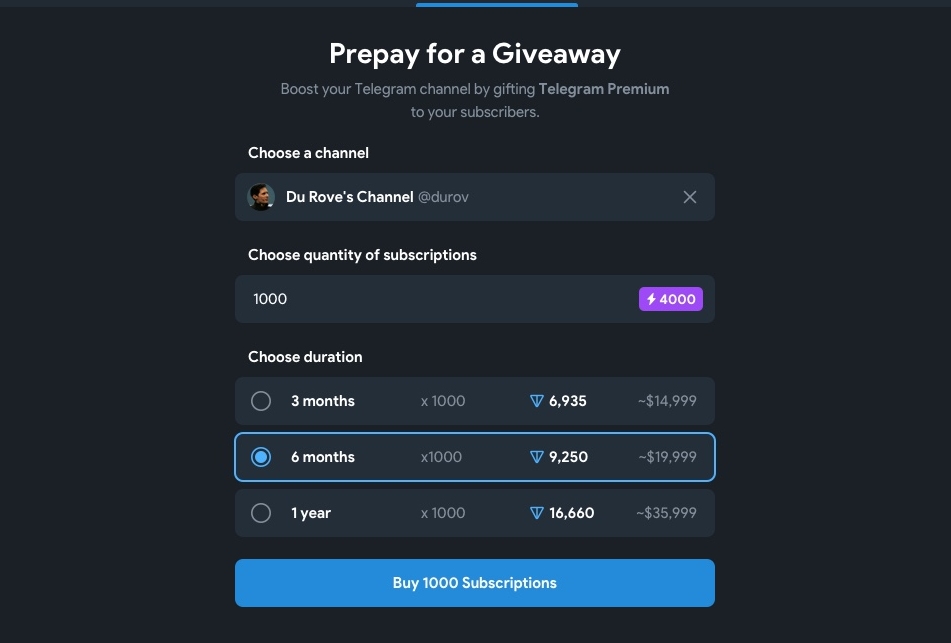Click the Telegram Premium bold text
Screen dimensions: 951x643
pyautogui.click(x=604, y=89)
